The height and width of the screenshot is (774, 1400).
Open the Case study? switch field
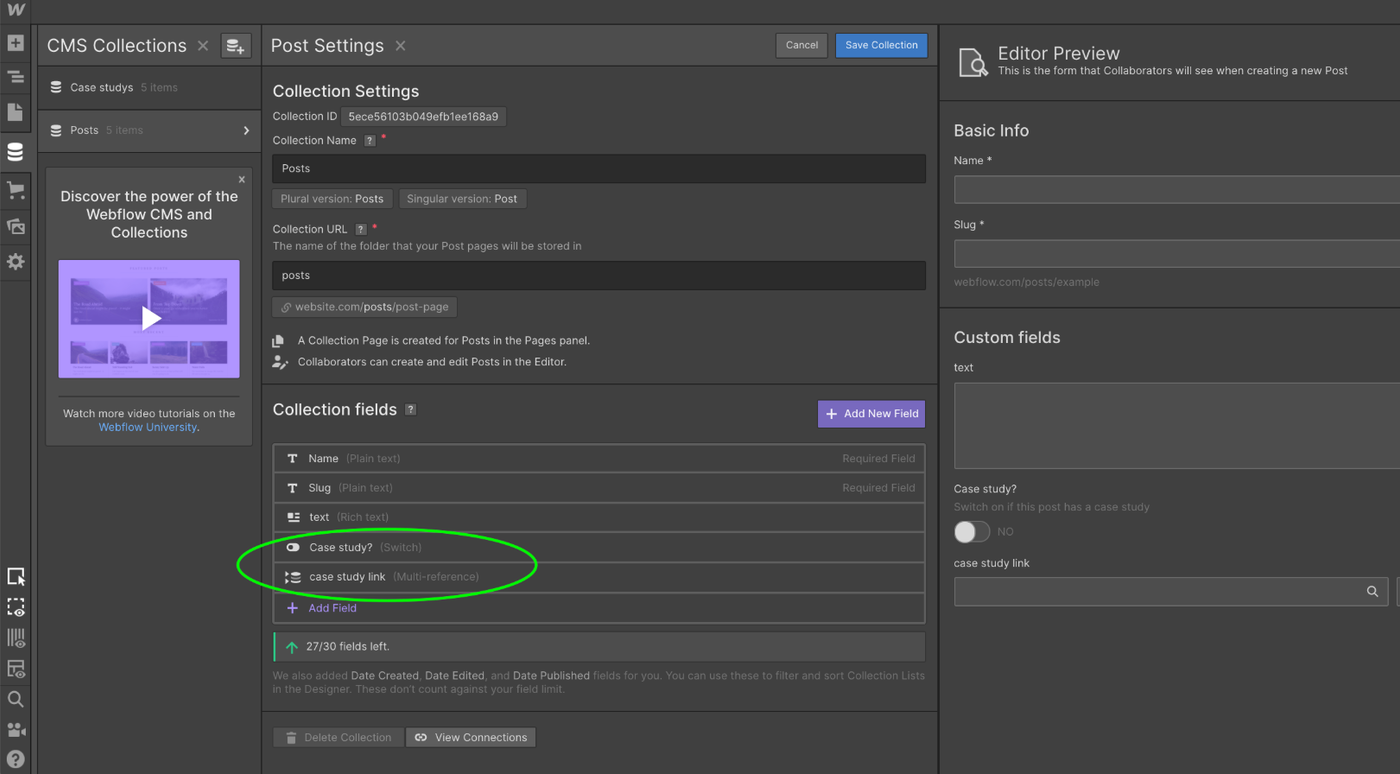[x=599, y=547]
